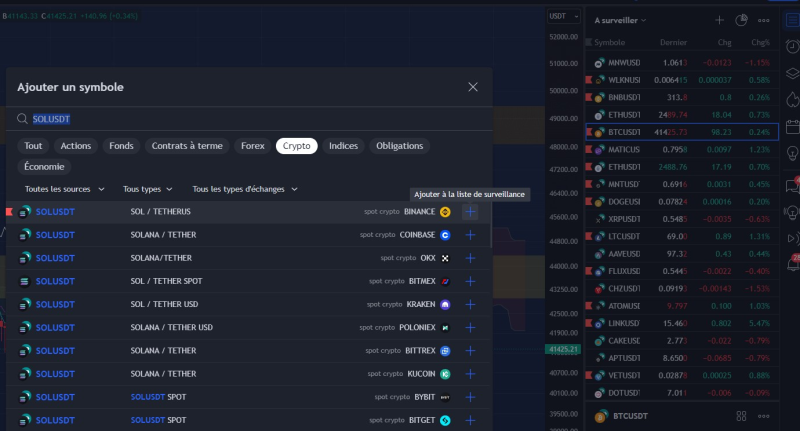Add Poloniex SOLUSDT via plus icon
800x431 pixels.
pyautogui.click(x=470, y=328)
